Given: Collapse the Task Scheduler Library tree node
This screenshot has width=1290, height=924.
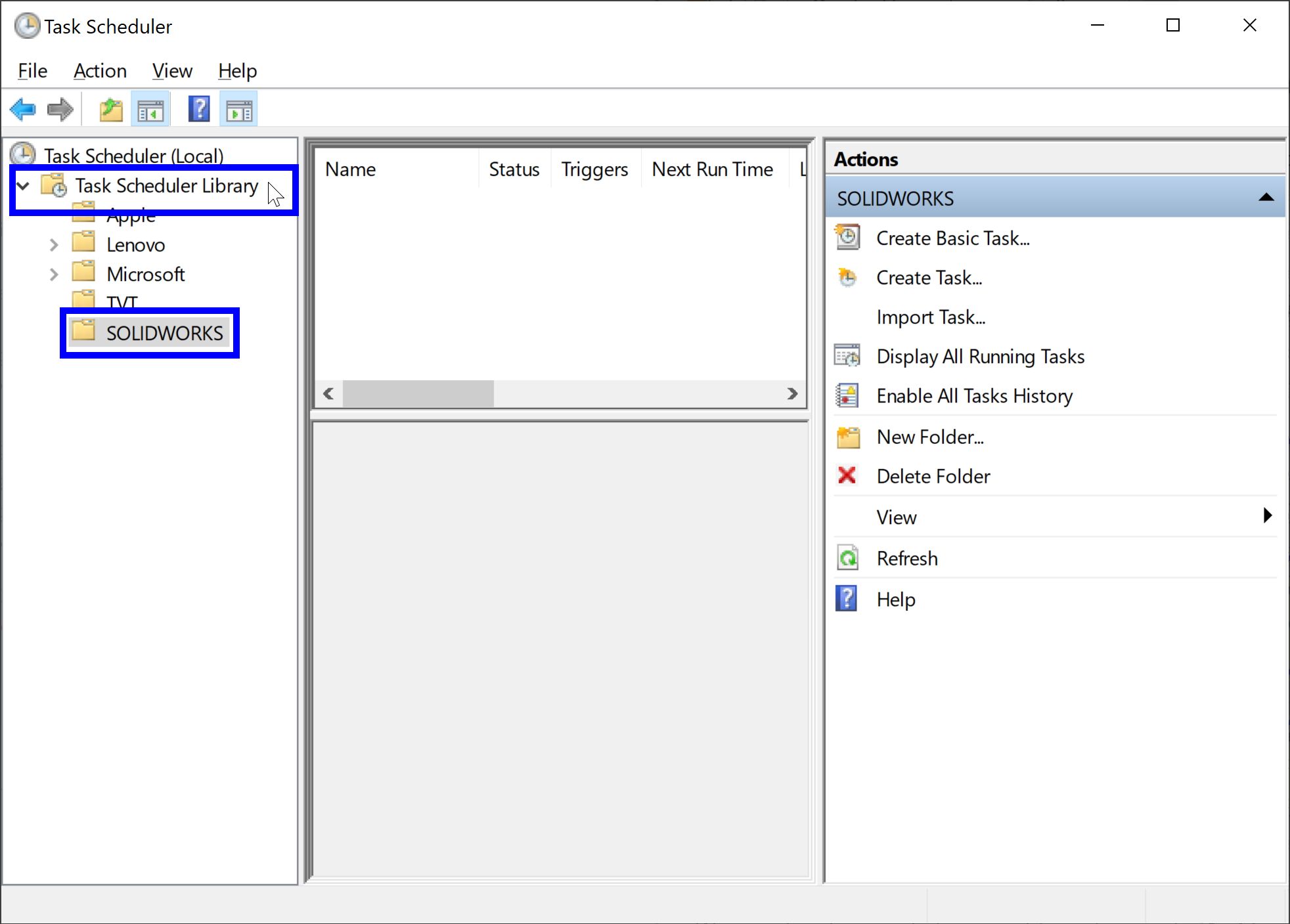Looking at the screenshot, I should click(x=24, y=186).
